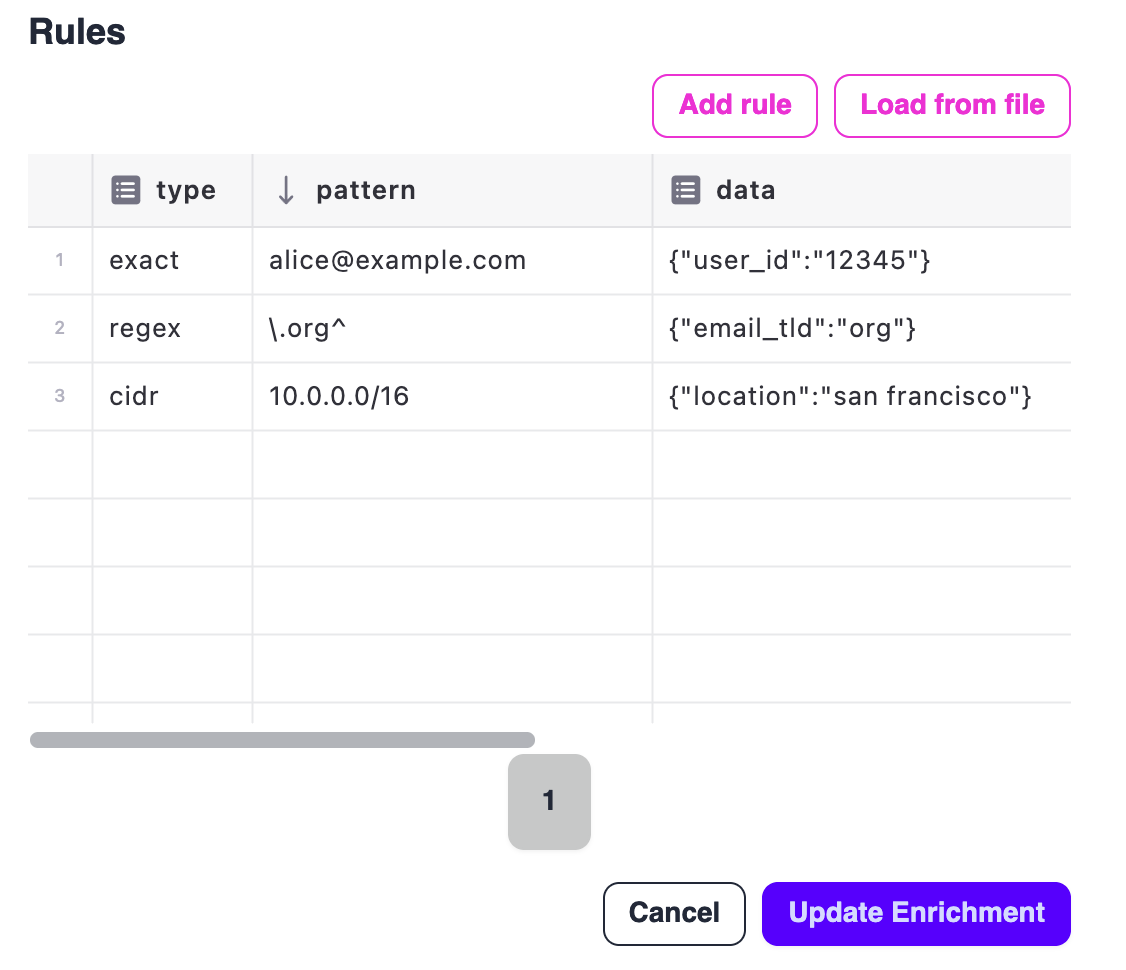This screenshot has width=1126, height=970.
Task: Select the email_tld org data cell
Action: pyautogui.click(x=791, y=329)
